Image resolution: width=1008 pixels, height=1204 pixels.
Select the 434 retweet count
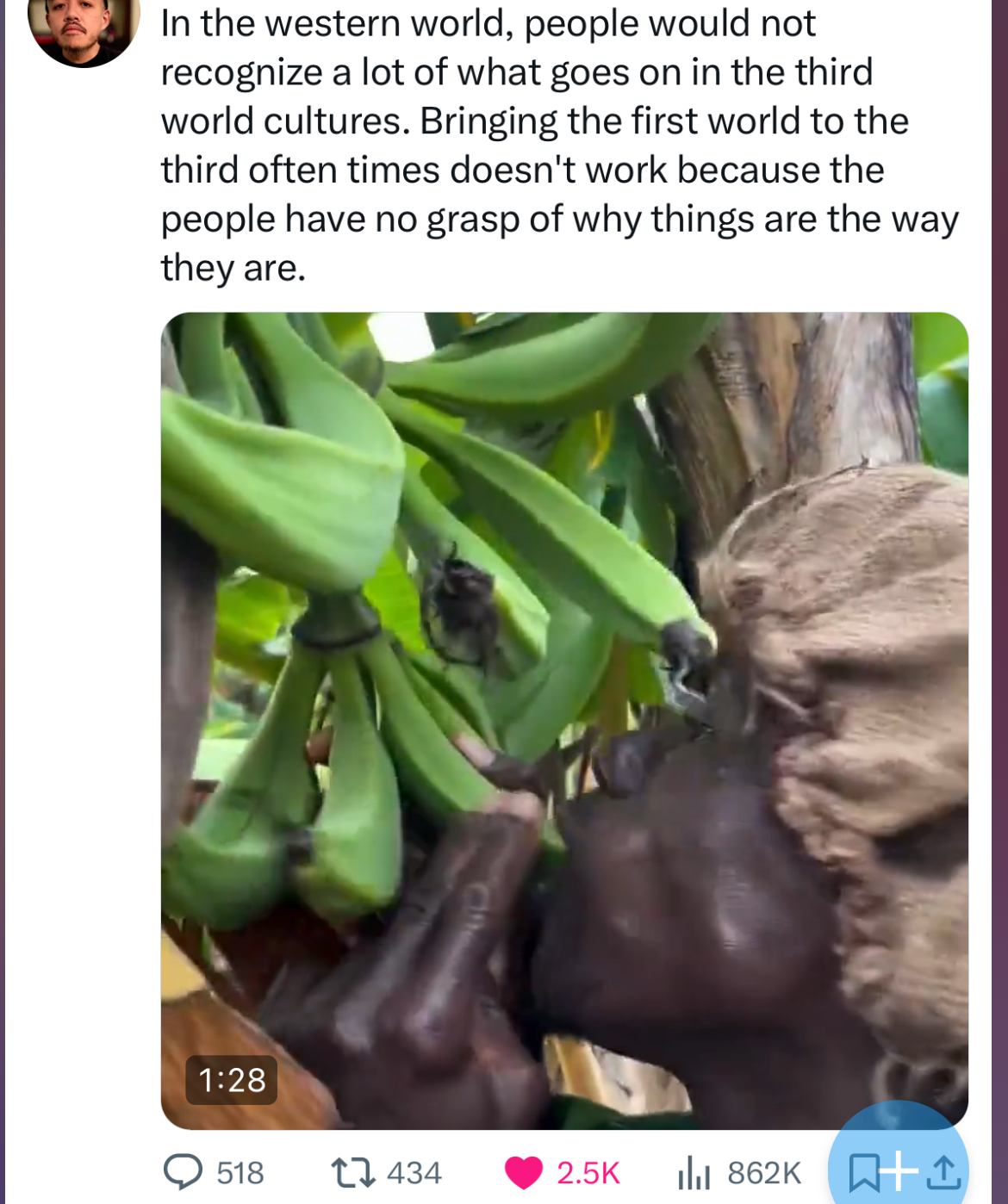point(414,1173)
